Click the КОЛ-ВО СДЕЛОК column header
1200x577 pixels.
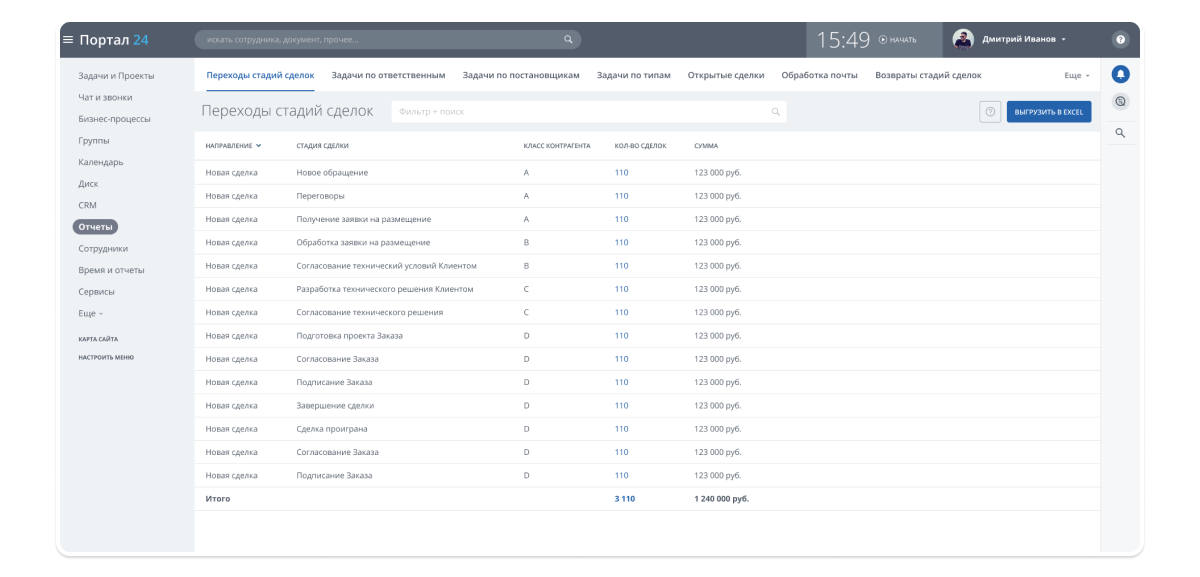coord(640,146)
